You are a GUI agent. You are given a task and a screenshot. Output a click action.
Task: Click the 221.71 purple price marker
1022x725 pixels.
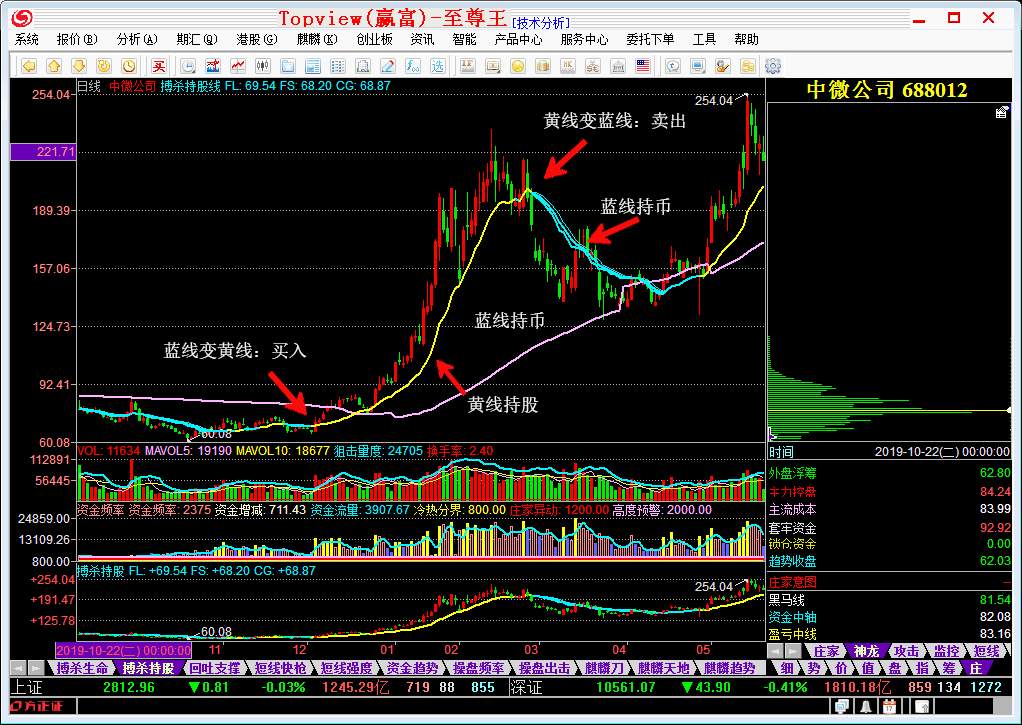(43, 152)
